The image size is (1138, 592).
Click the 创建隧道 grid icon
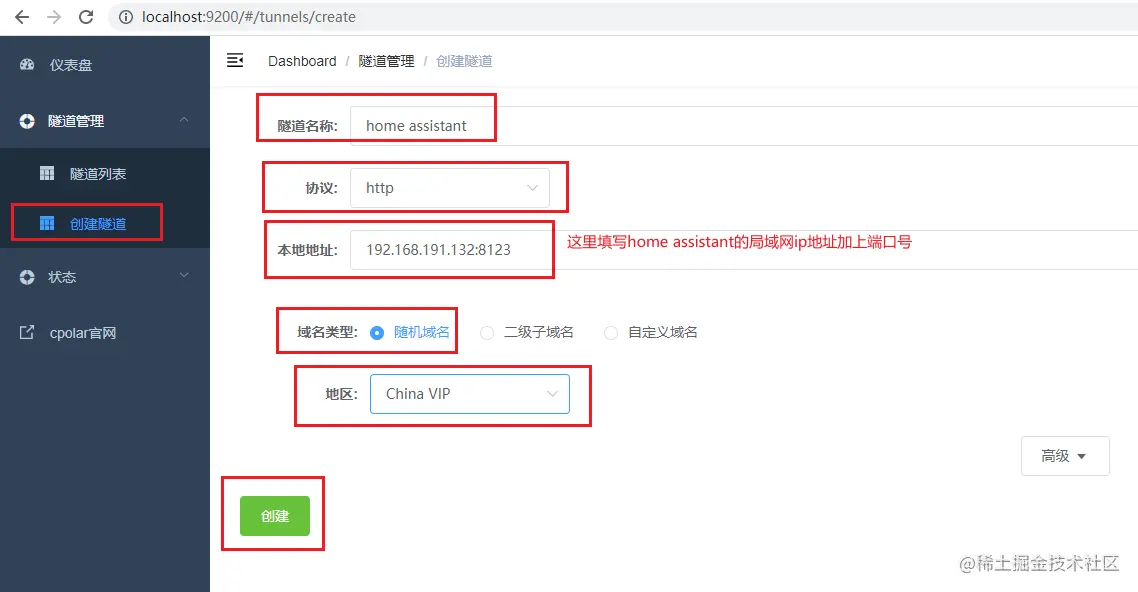coord(47,223)
